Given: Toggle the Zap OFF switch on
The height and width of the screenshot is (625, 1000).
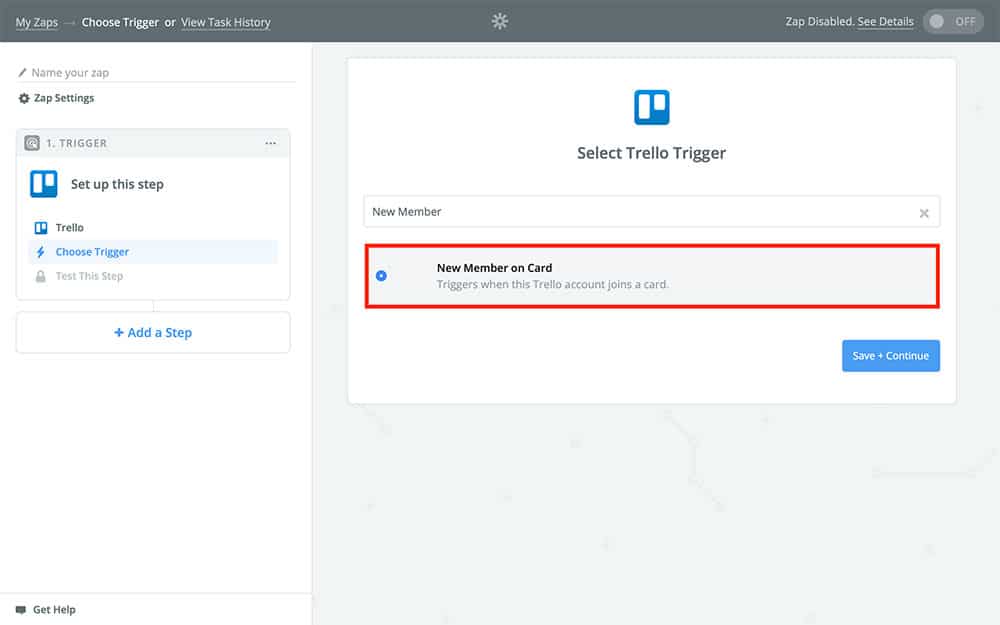Looking at the screenshot, I should coord(953,22).
